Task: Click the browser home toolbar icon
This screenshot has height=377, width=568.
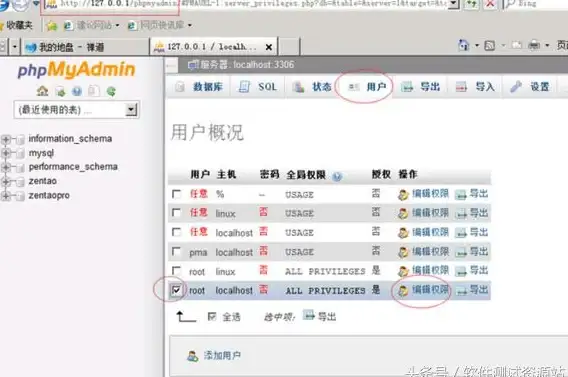Action: [x=464, y=45]
